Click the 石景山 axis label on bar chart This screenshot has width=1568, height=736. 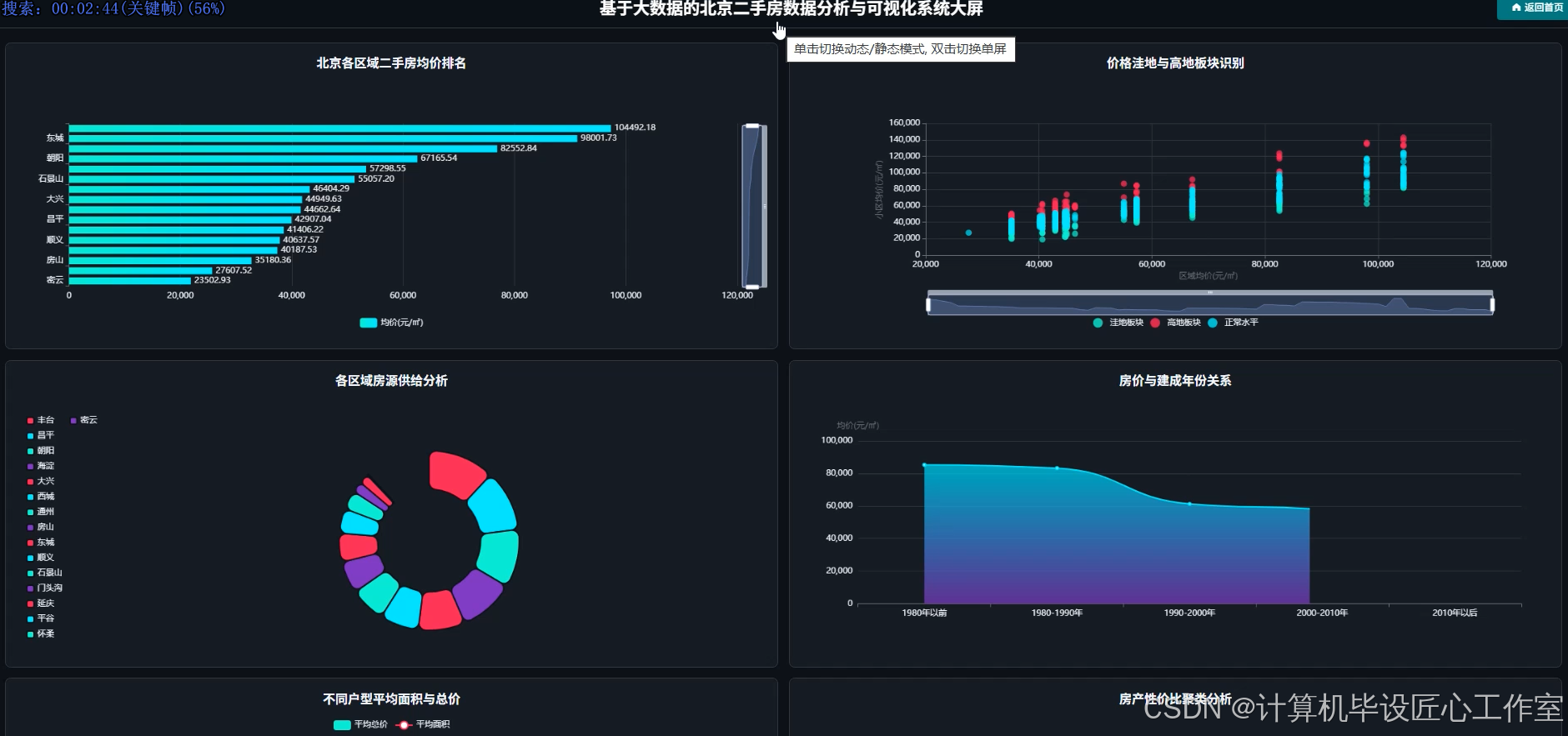point(51,179)
